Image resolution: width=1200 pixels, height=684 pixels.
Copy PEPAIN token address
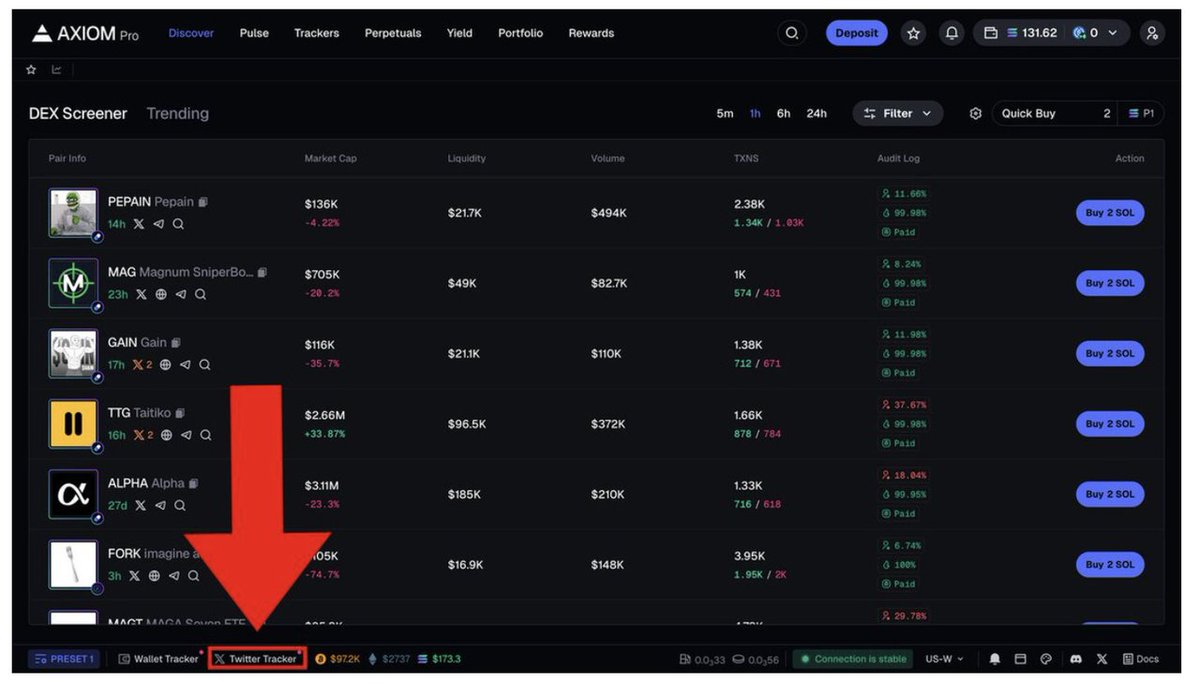click(203, 202)
